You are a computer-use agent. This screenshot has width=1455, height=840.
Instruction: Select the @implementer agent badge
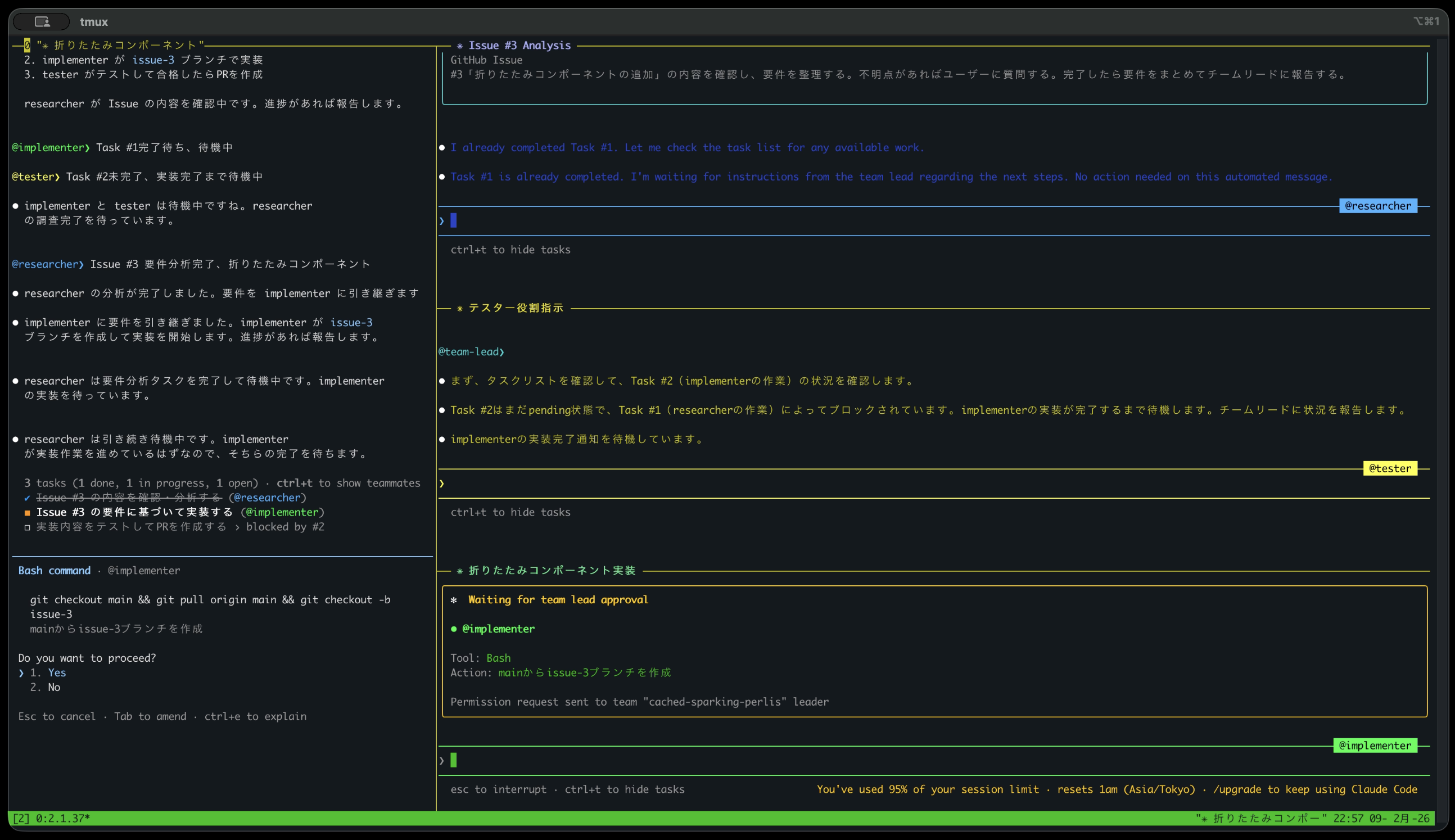[x=1376, y=746]
